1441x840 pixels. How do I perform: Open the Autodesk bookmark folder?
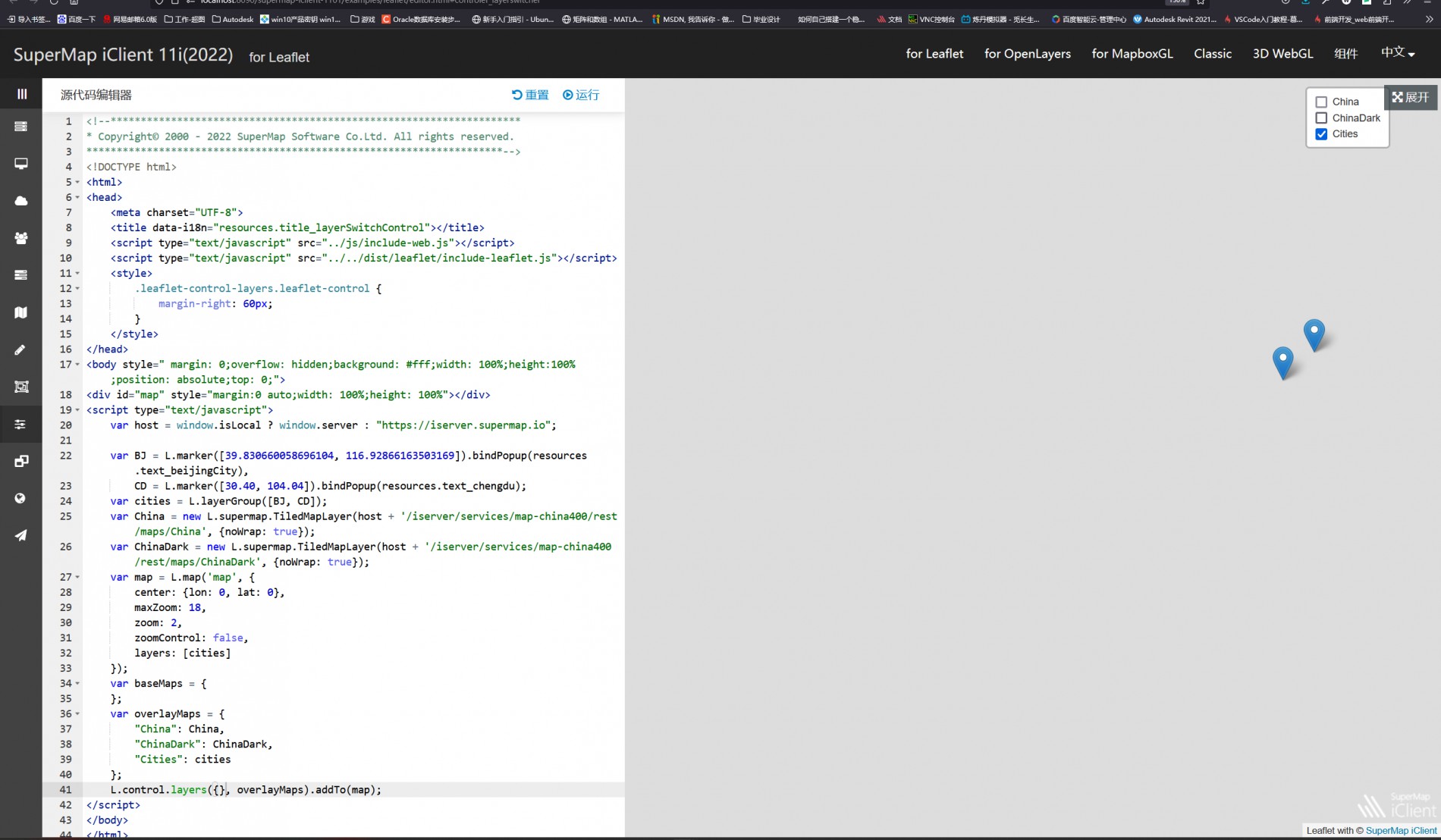coord(233,19)
